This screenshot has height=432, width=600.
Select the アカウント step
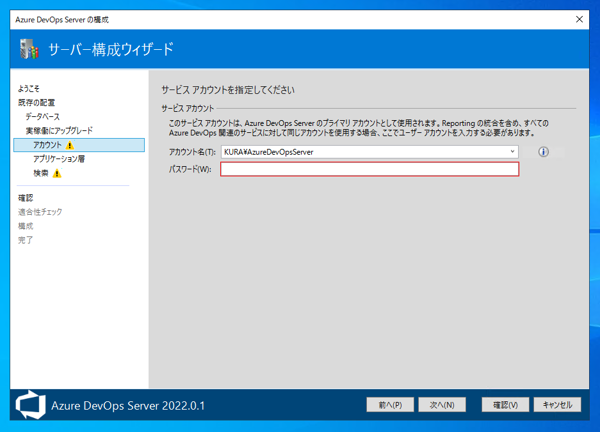(x=79, y=145)
